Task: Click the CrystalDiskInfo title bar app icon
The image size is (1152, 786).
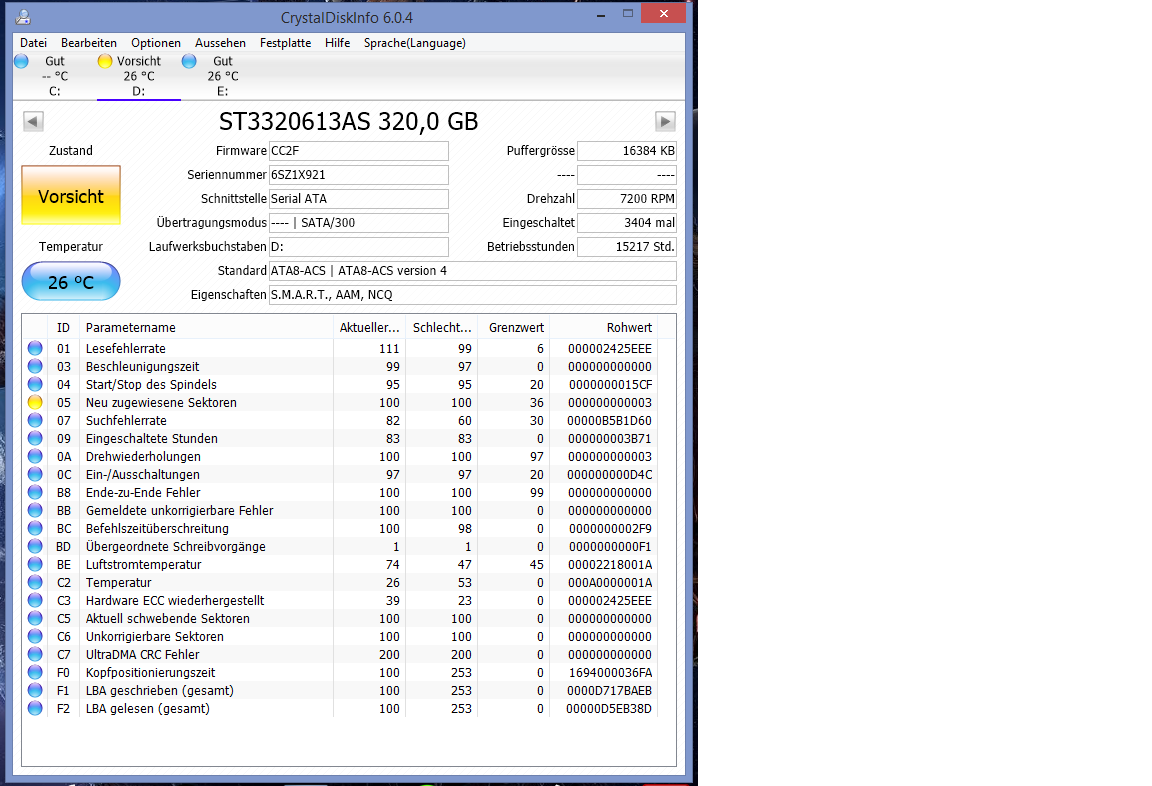Action: tap(23, 17)
